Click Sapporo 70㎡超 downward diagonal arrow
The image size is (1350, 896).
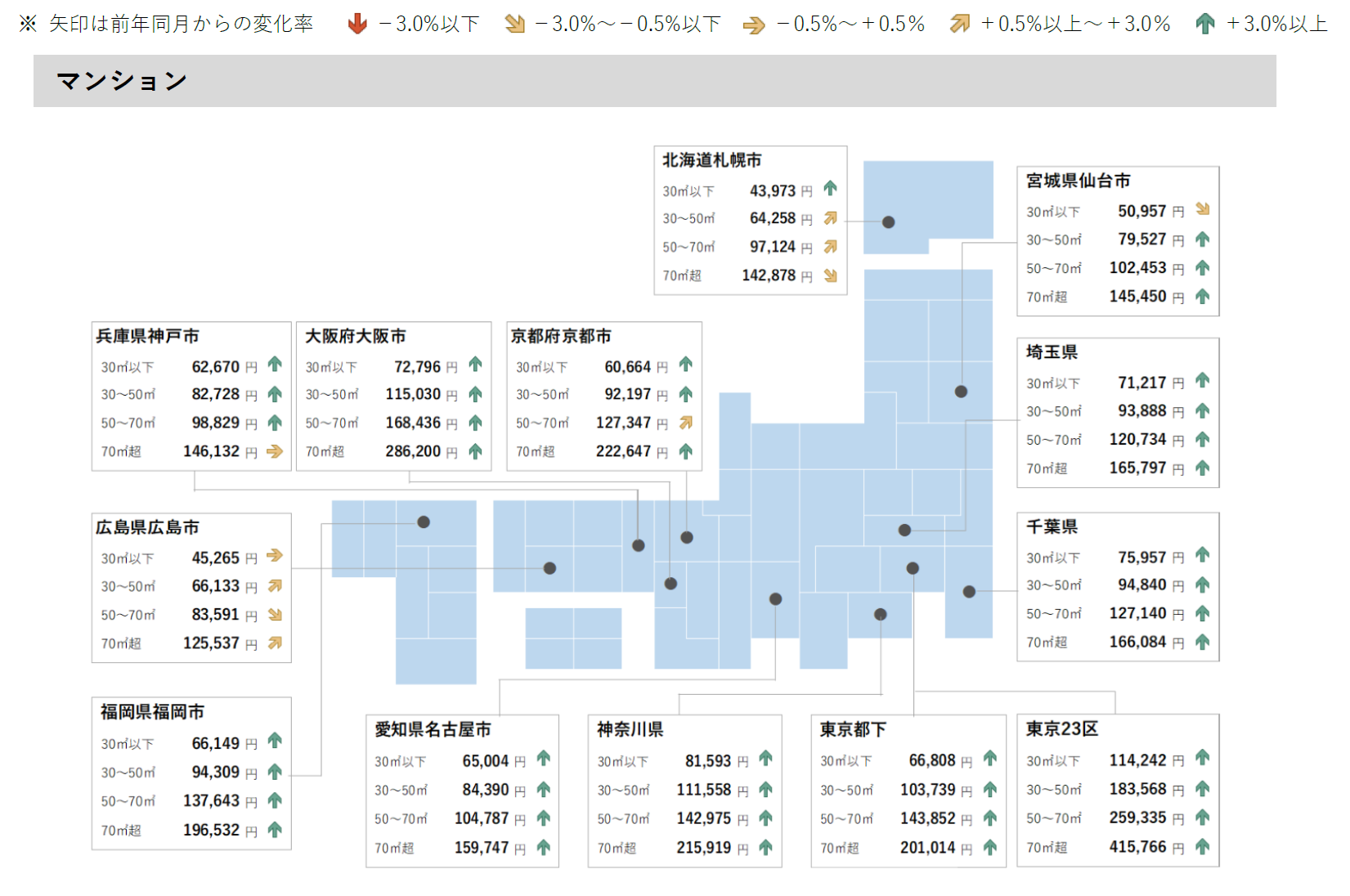point(831,276)
